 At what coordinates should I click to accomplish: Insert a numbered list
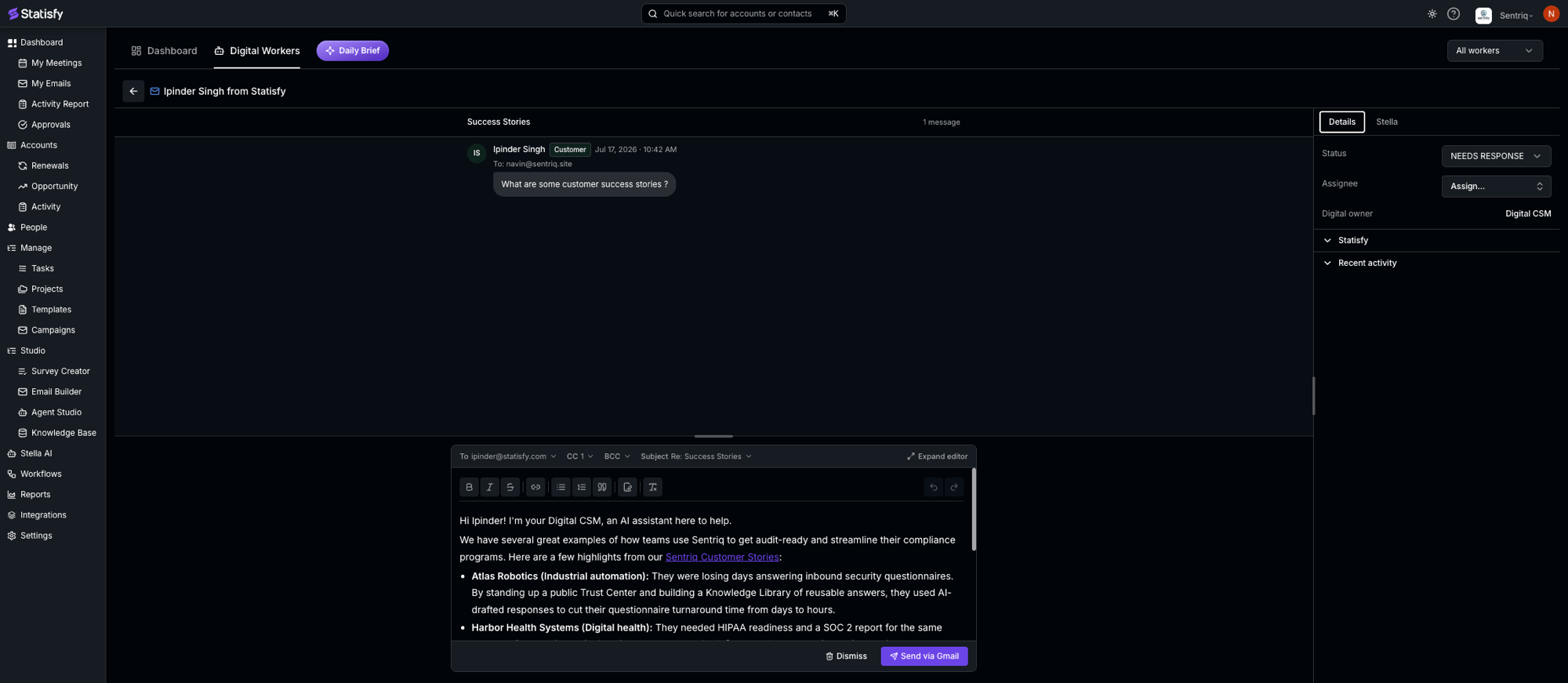pyautogui.click(x=581, y=487)
